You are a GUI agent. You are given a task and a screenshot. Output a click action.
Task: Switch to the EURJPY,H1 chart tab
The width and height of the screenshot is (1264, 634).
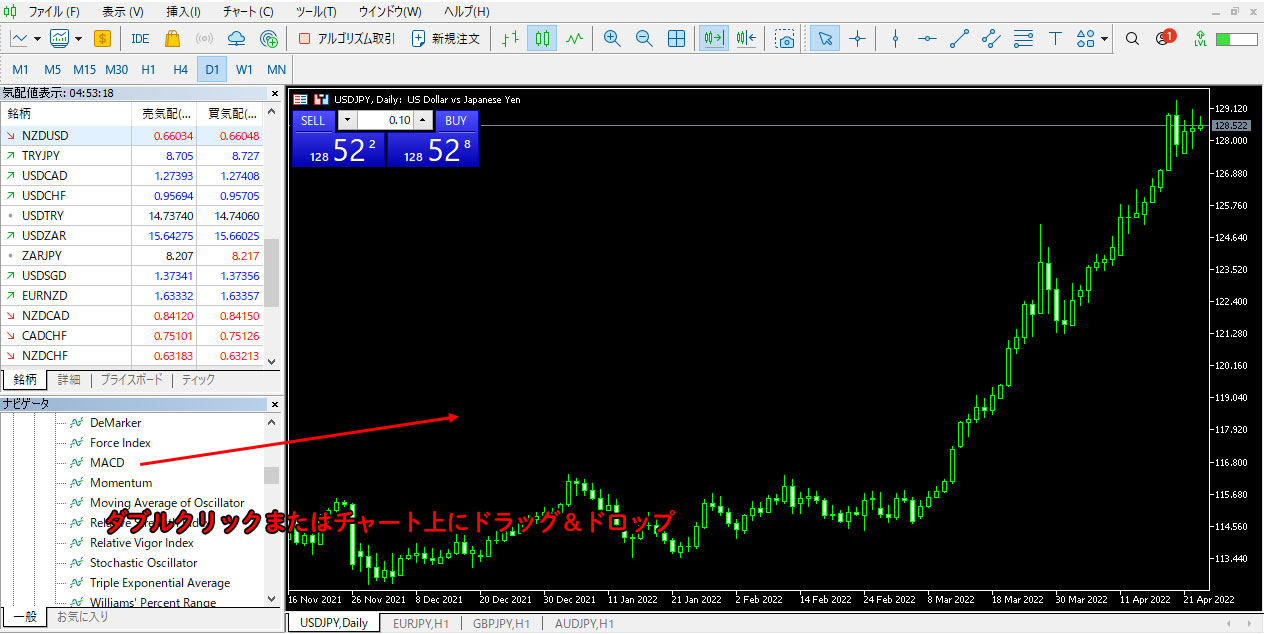(420, 623)
